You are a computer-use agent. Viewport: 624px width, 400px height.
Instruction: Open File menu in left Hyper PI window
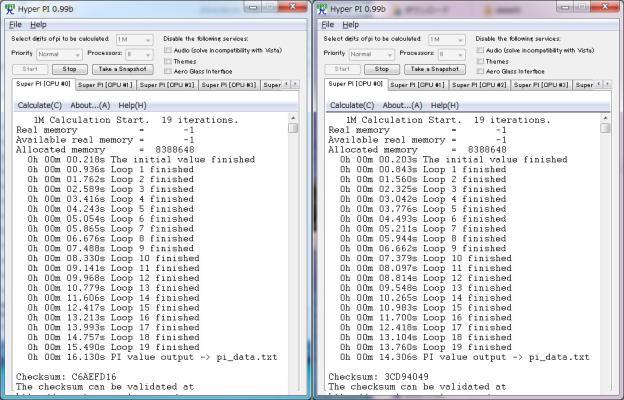pyautogui.click(x=16, y=25)
